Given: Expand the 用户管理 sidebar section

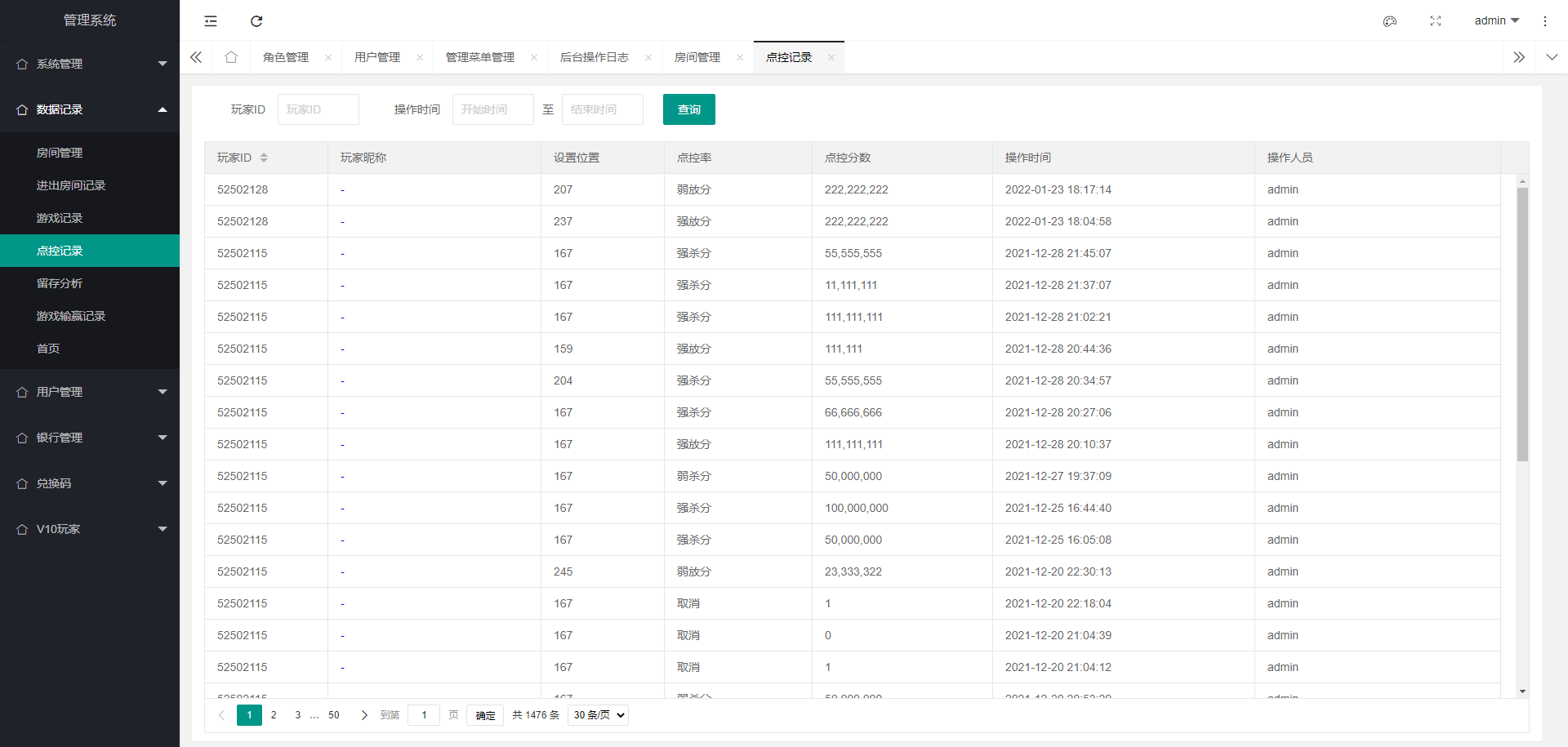Looking at the screenshot, I should click(x=90, y=391).
